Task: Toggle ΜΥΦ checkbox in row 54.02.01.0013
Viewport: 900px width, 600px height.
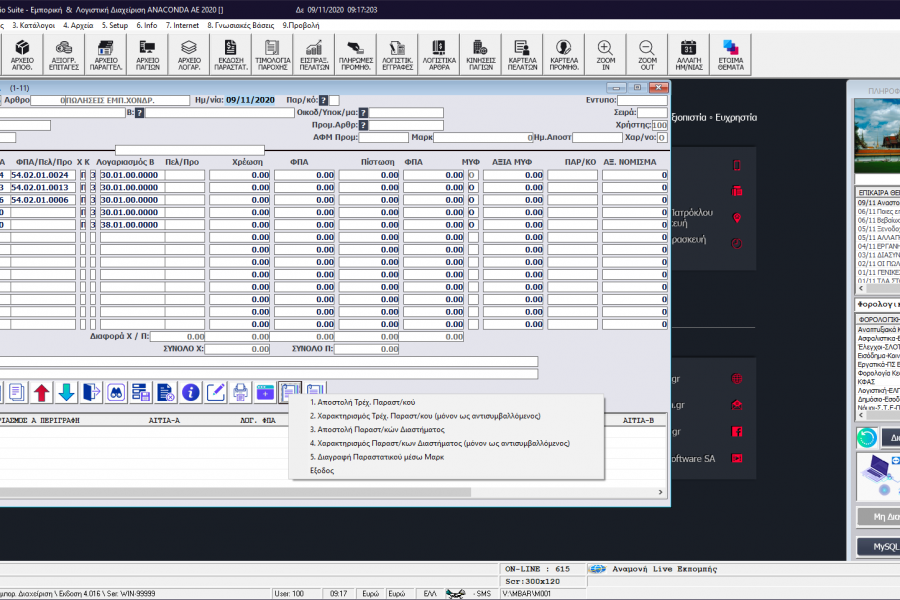Action: (x=473, y=188)
